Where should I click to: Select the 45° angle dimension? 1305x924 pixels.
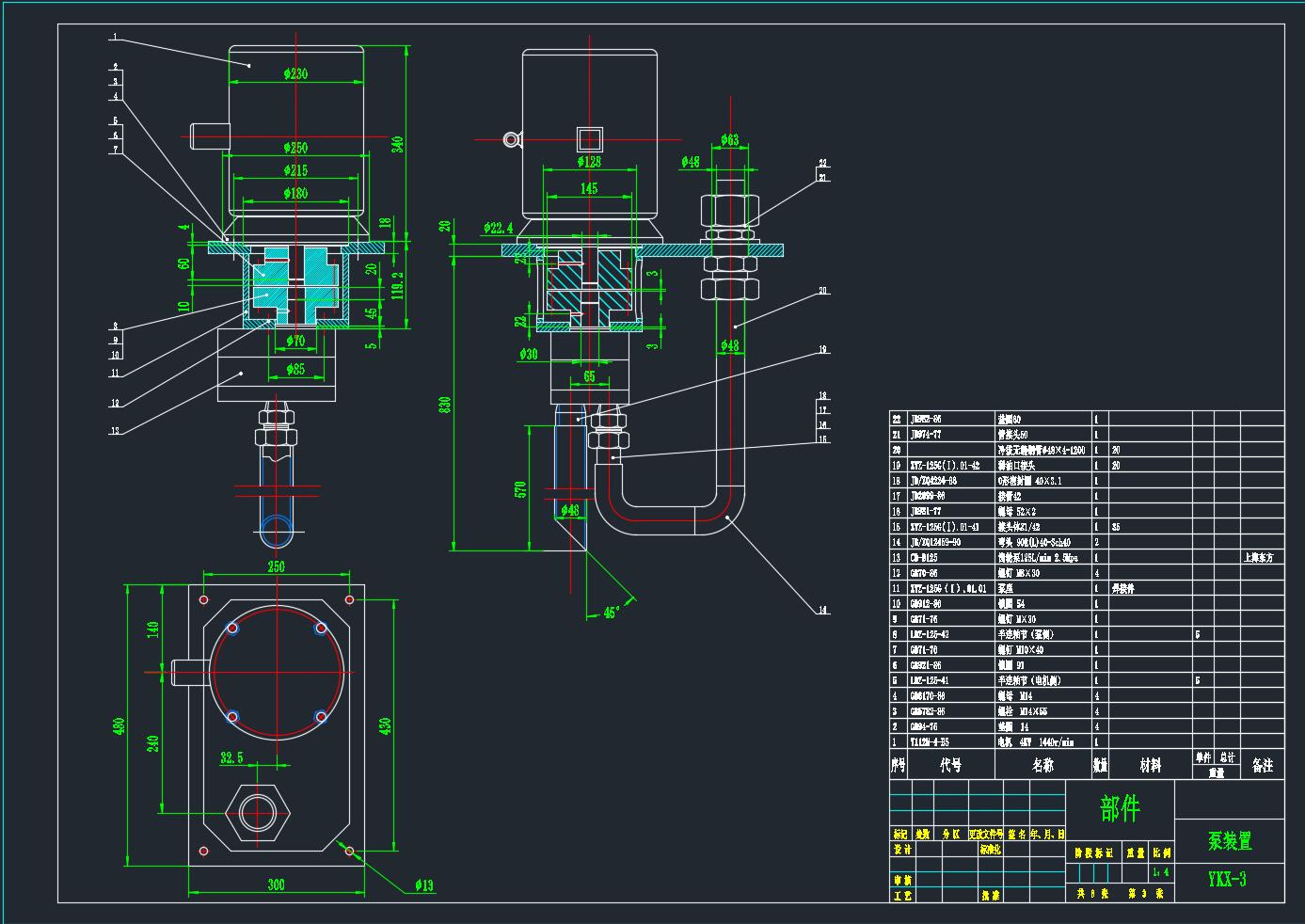point(611,613)
